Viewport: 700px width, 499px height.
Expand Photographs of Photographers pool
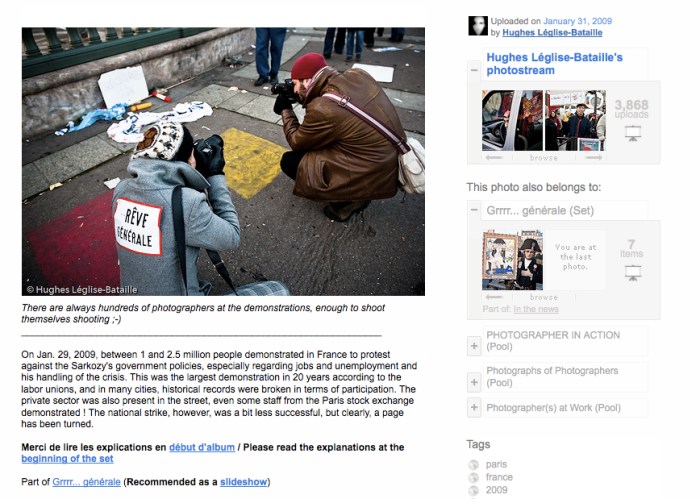pyautogui.click(x=474, y=382)
